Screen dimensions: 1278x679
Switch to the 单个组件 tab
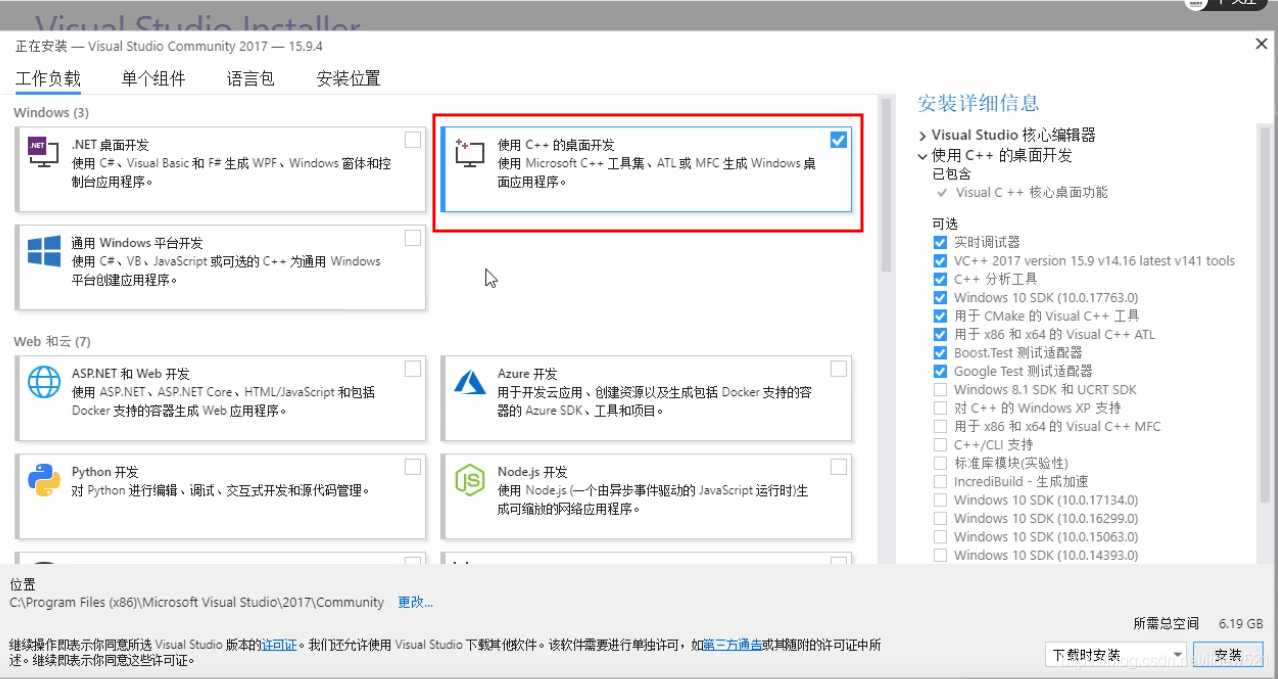pyautogui.click(x=153, y=79)
